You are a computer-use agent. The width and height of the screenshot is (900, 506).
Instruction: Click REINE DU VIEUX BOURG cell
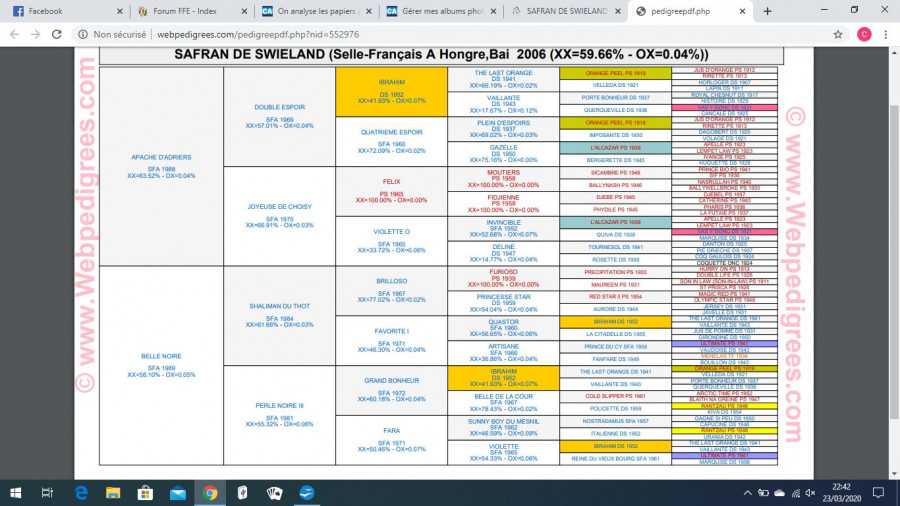[615, 458]
